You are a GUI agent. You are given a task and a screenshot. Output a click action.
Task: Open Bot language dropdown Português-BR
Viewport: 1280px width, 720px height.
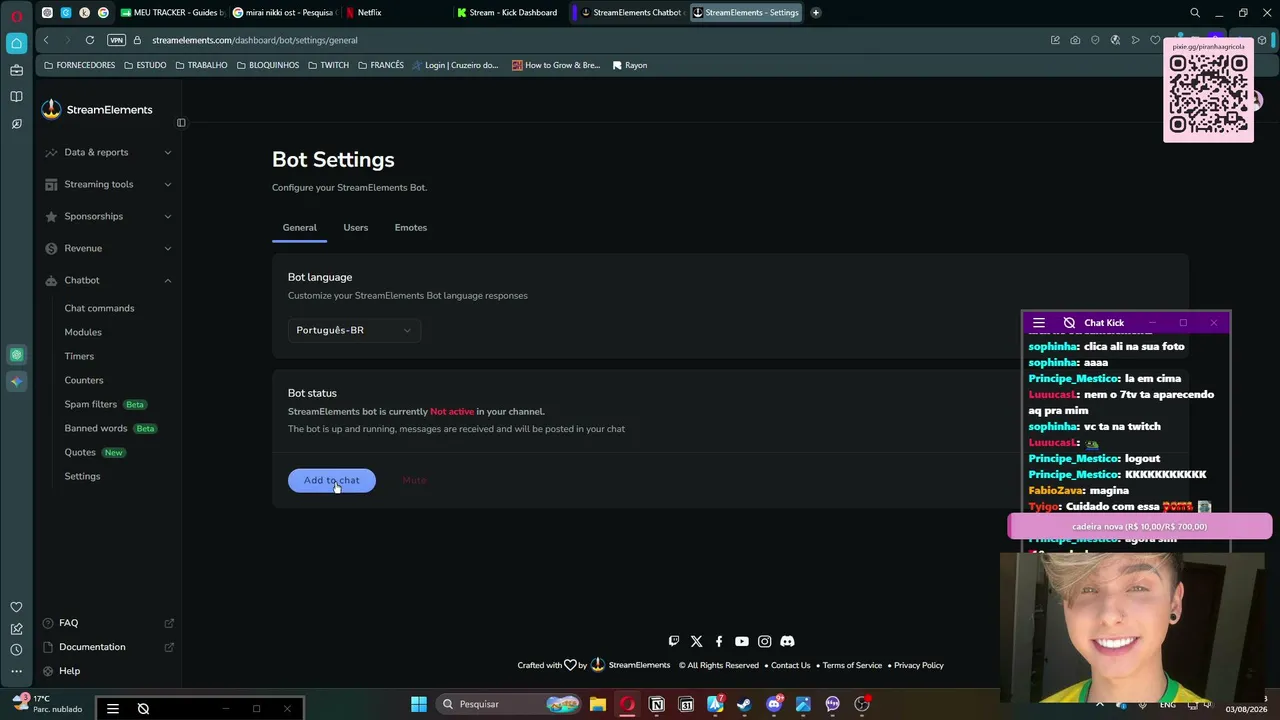[x=354, y=330]
